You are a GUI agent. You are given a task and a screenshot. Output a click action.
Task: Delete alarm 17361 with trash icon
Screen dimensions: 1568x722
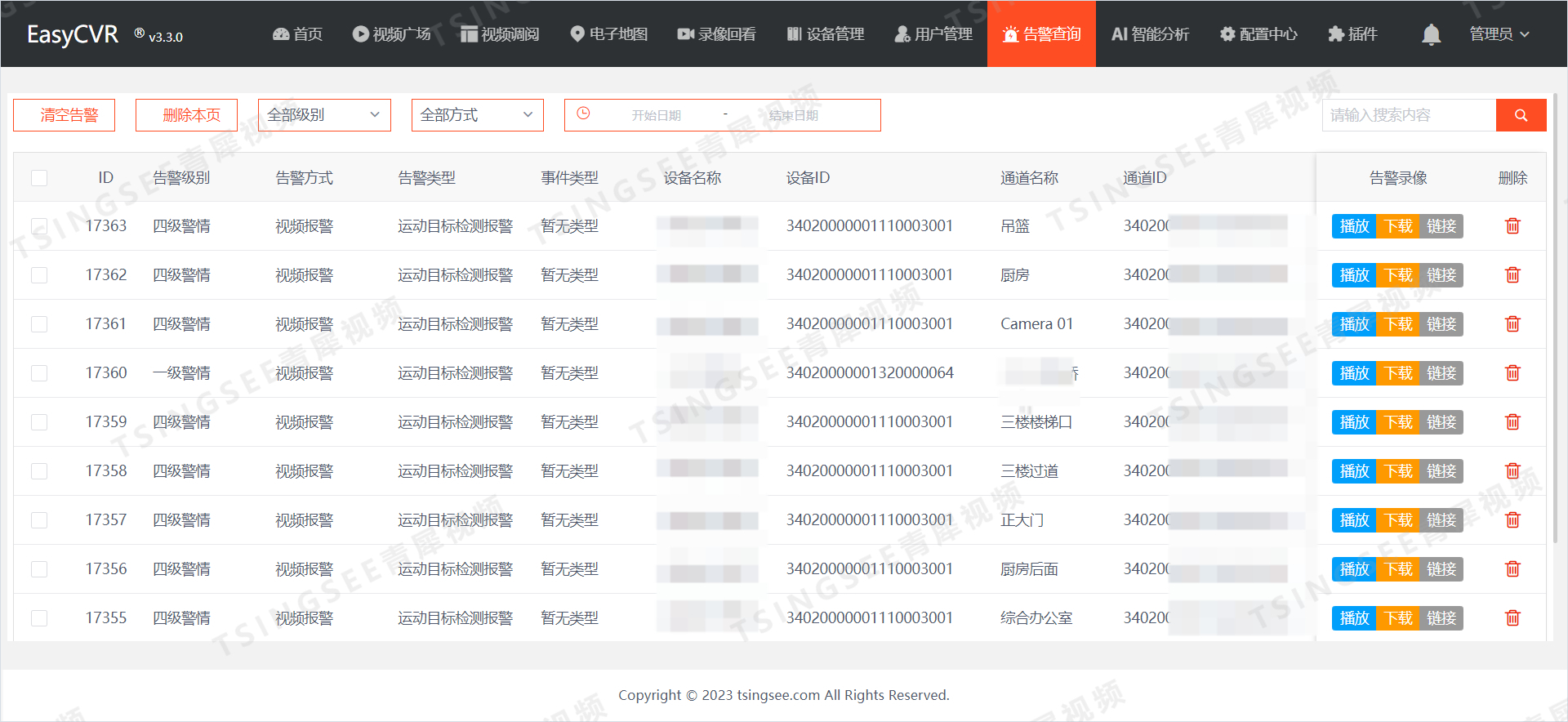1512,324
